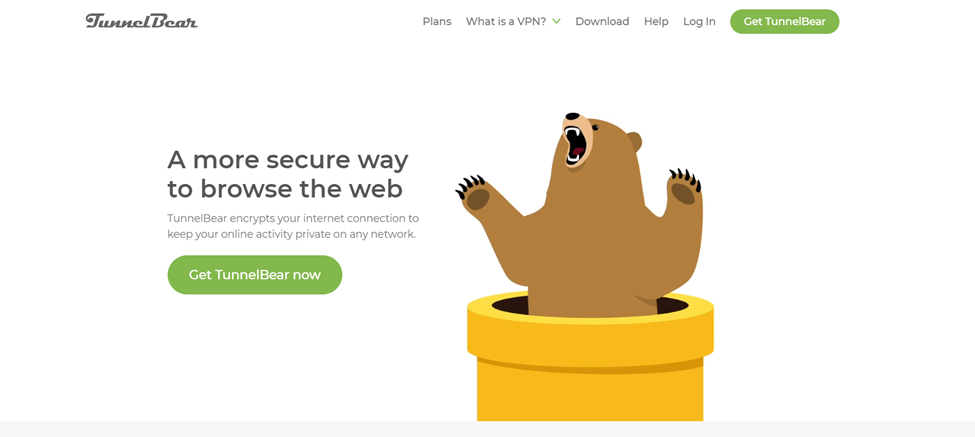The height and width of the screenshot is (437, 975).
Task: Open the Plans page
Action: (x=437, y=21)
